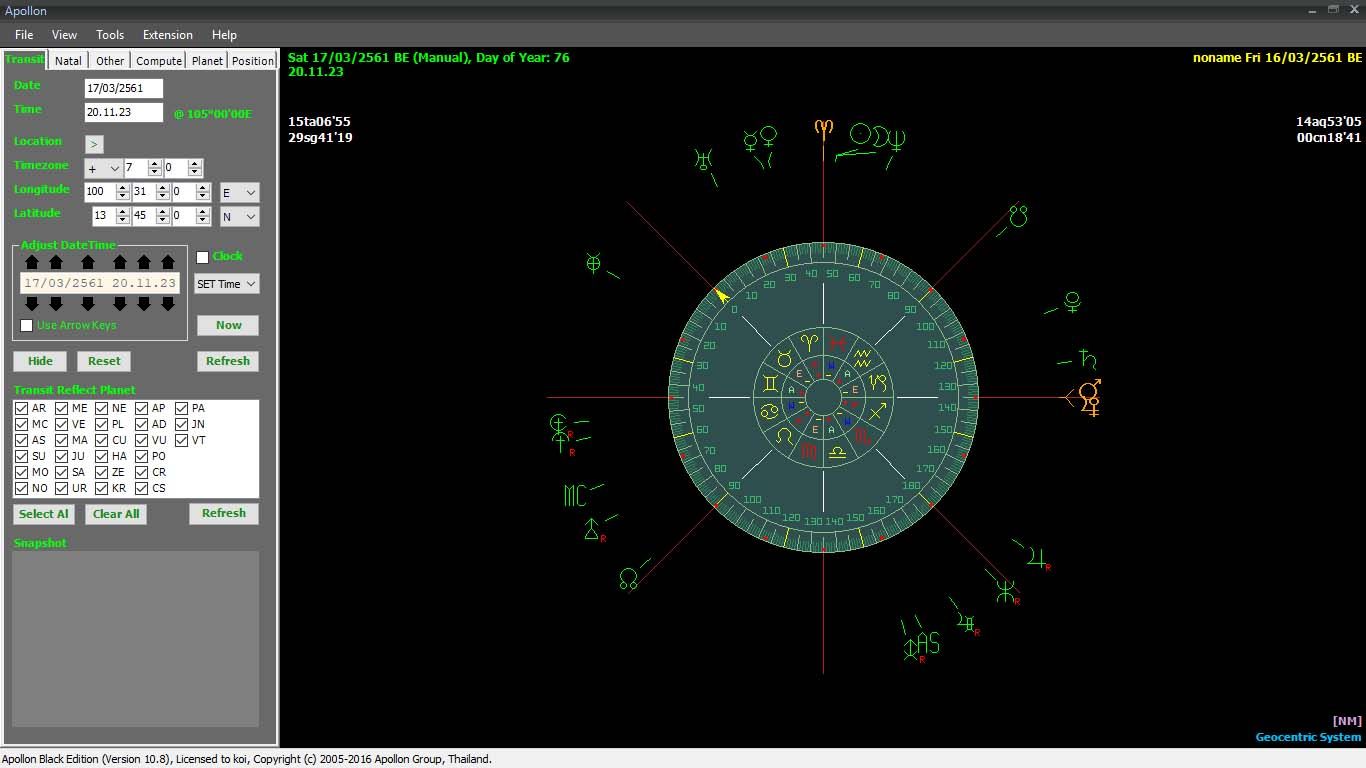This screenshot has height=768, width=1366.
Task: Click the Location arrow button
Action: click(x=94, y=144)
